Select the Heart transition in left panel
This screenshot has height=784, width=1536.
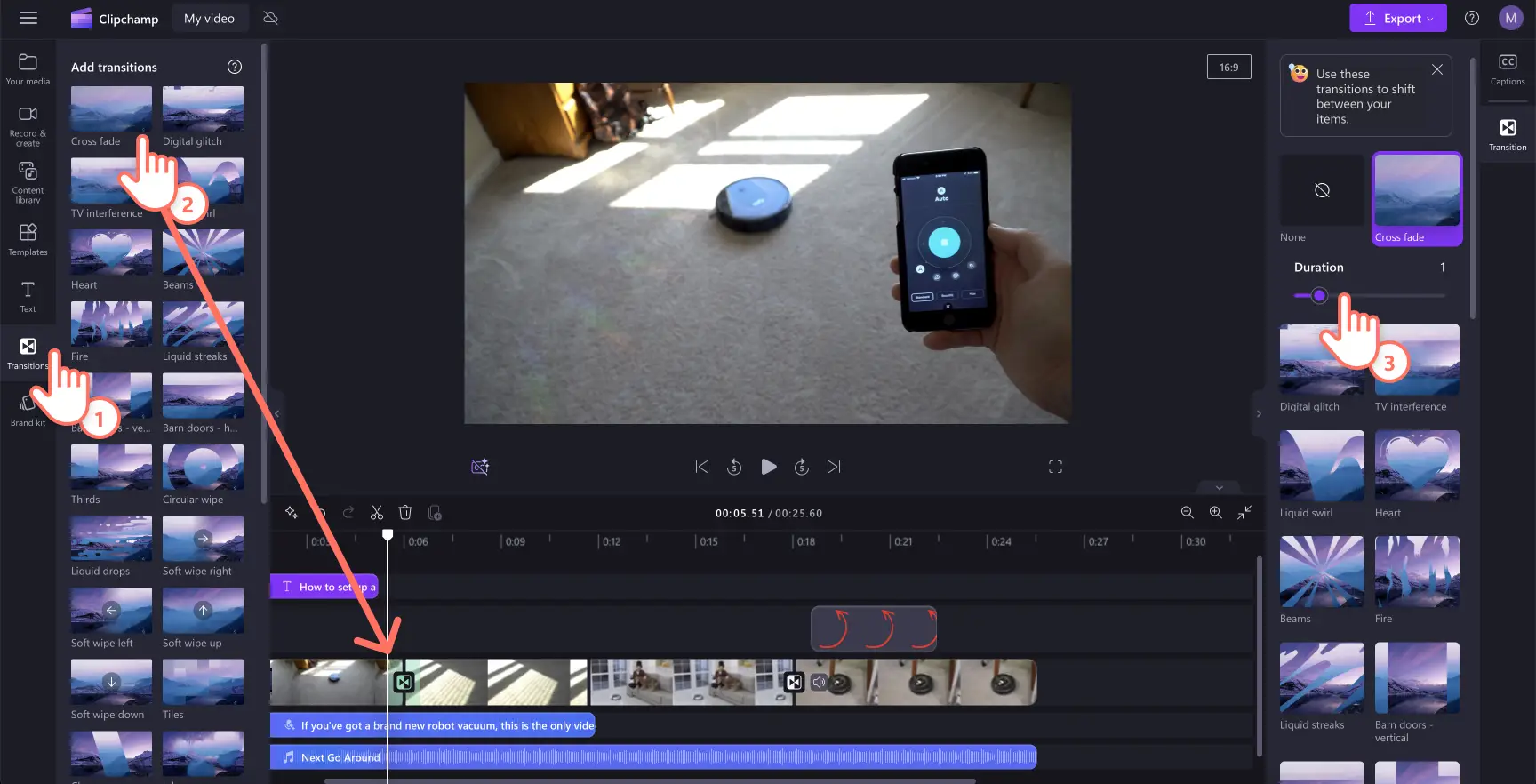pos(111,252)
